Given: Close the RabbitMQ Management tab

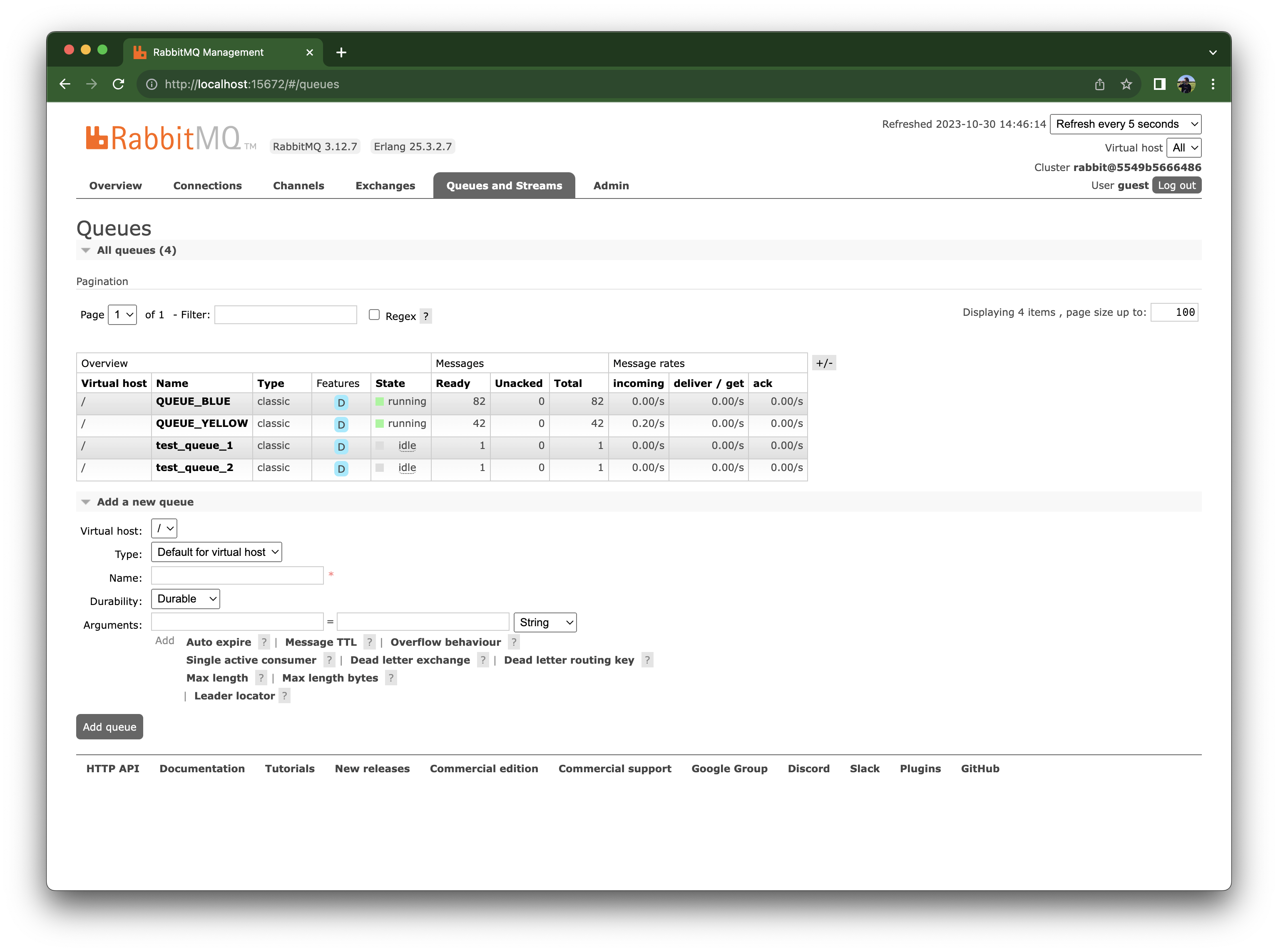Looking at the screenshot, I should click(x=310, y=52).
